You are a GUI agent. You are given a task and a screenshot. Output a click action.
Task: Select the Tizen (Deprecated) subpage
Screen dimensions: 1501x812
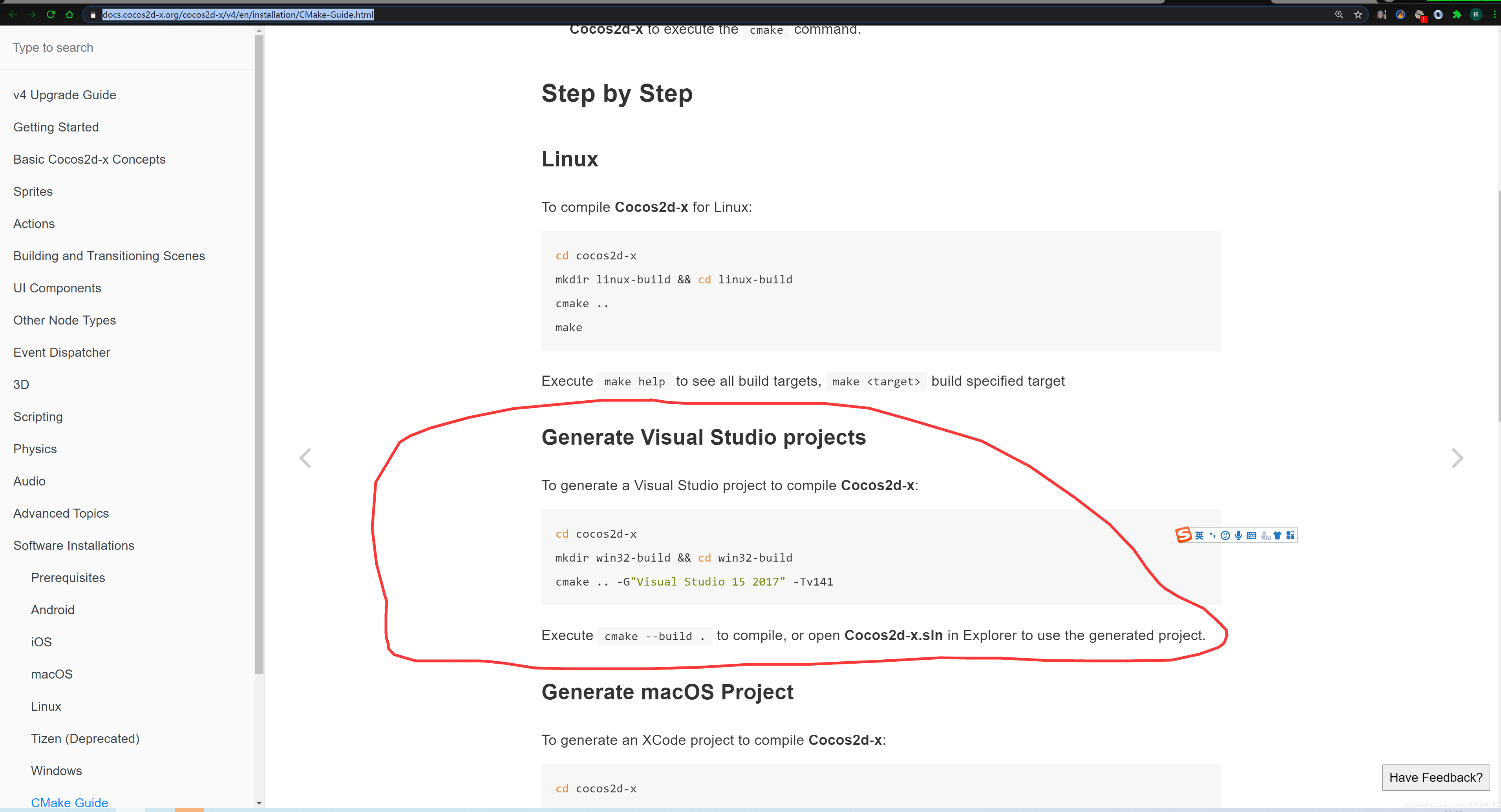click(85, 739)
